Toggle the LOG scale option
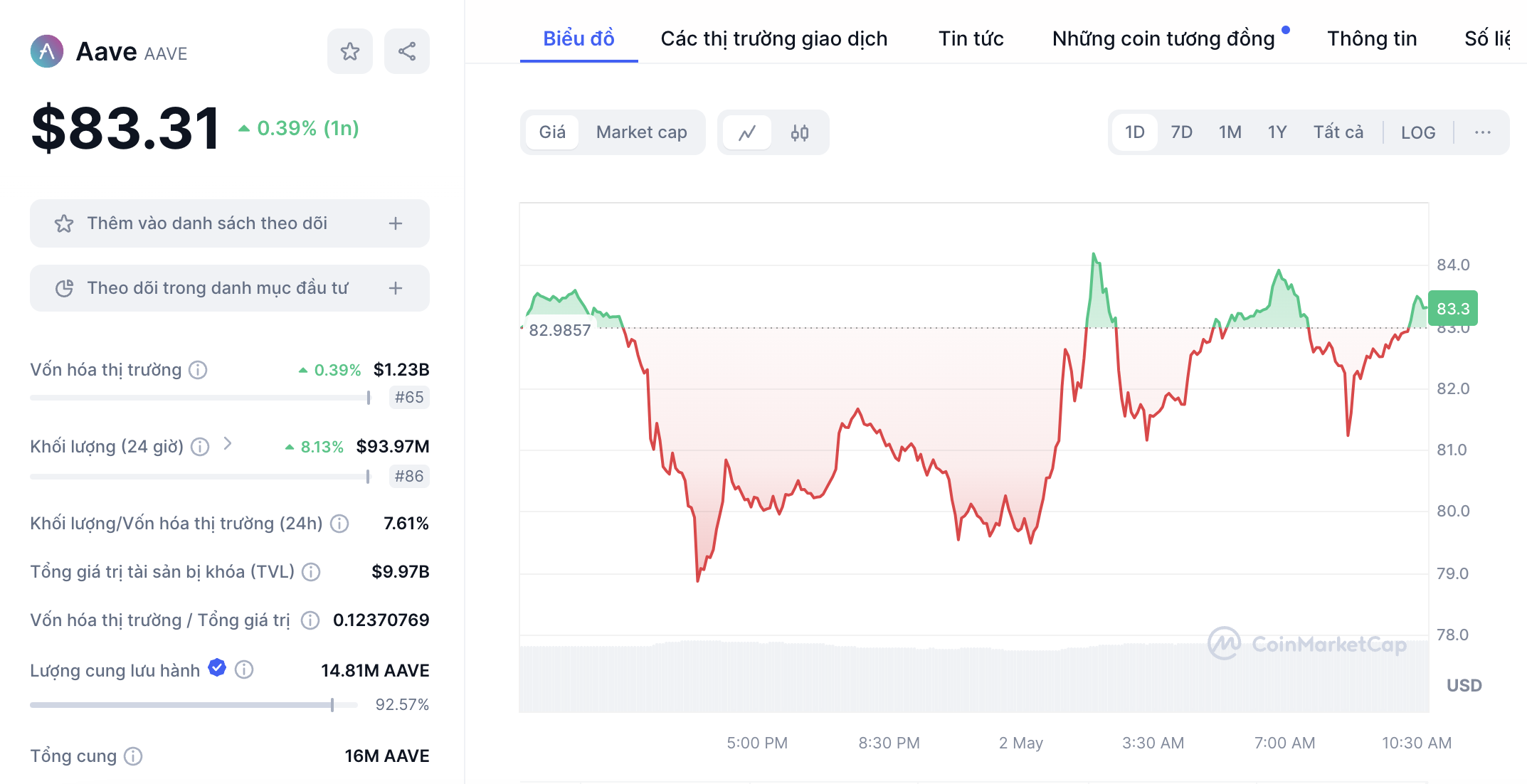 coord(1417,132)
